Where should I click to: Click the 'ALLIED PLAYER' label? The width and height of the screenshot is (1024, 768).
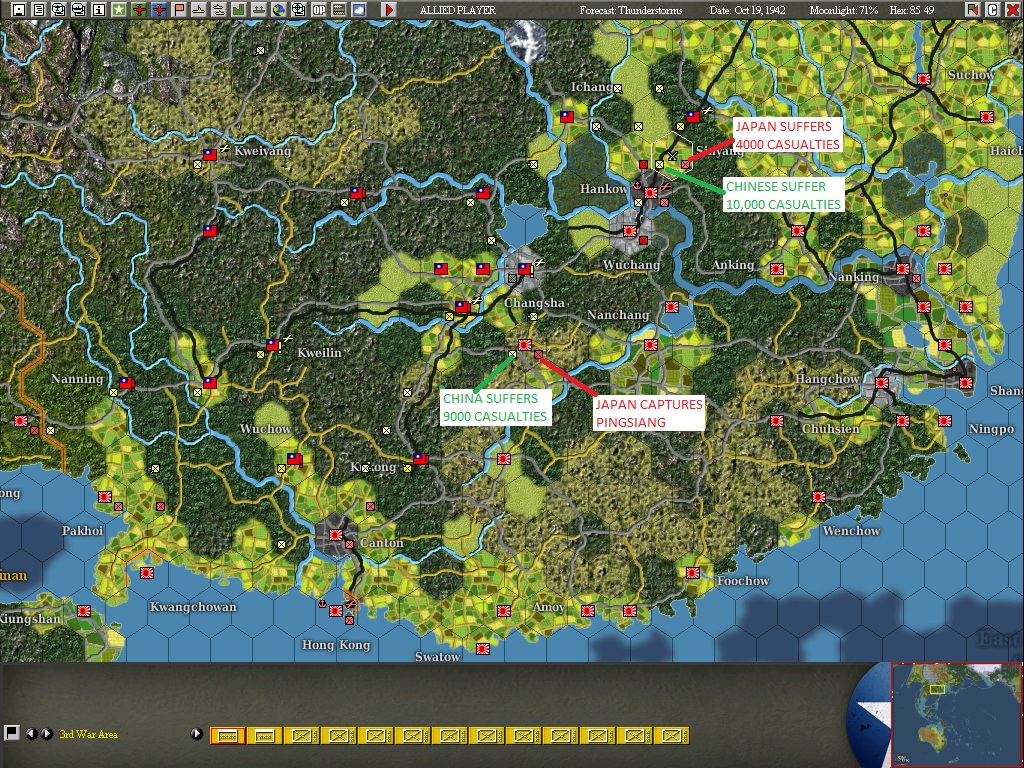pyautogui.click(x=457, y=10)
